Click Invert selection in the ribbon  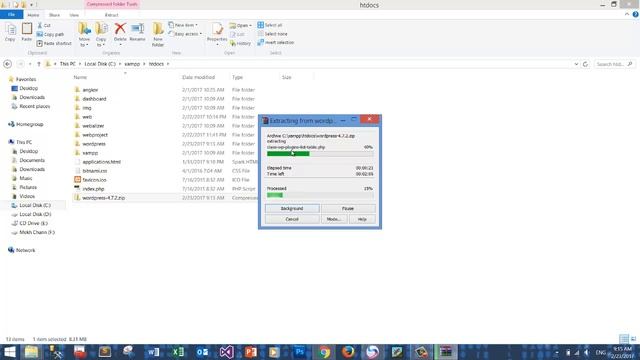(276, 42)
